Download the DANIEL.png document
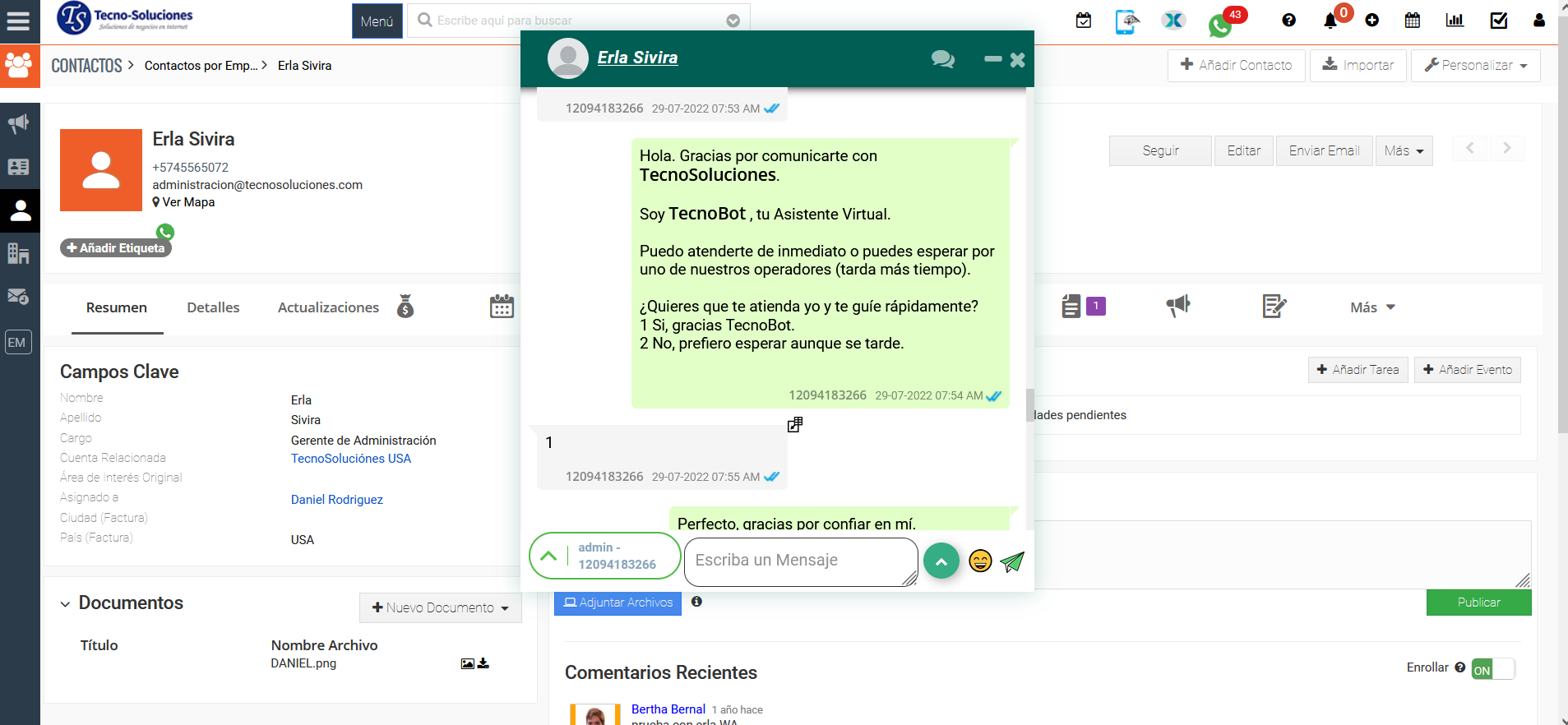Screen dimensions: 1568x725 [x=483, y=663]
